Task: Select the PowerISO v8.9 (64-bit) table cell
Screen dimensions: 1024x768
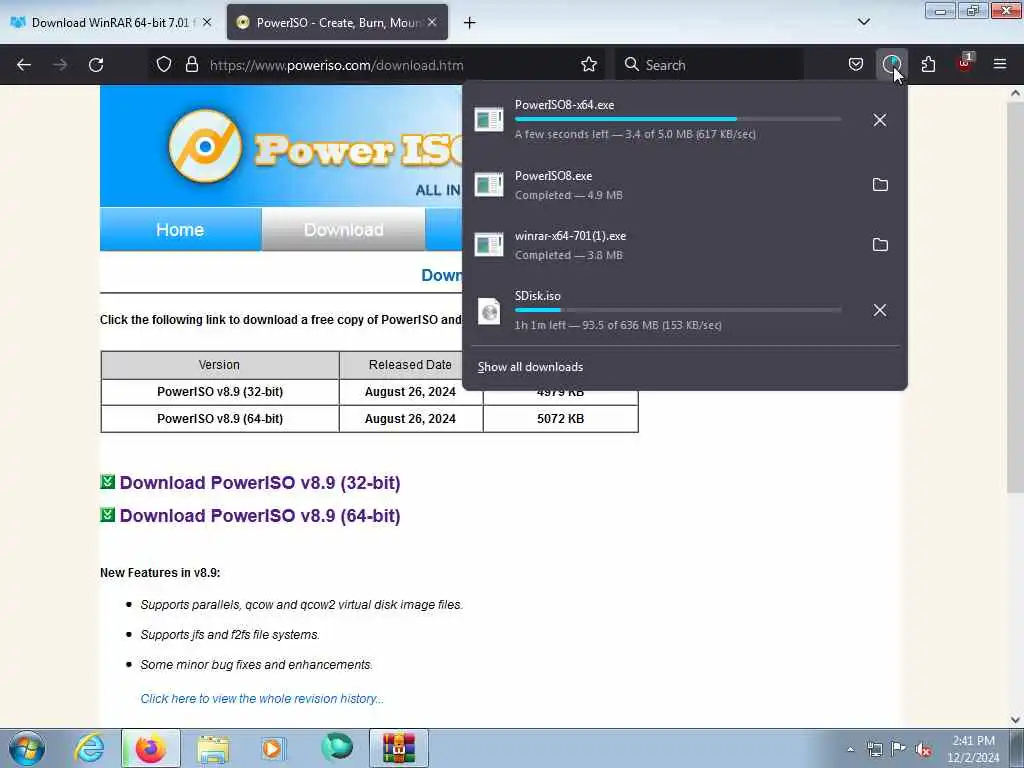Action: (220, 419)
